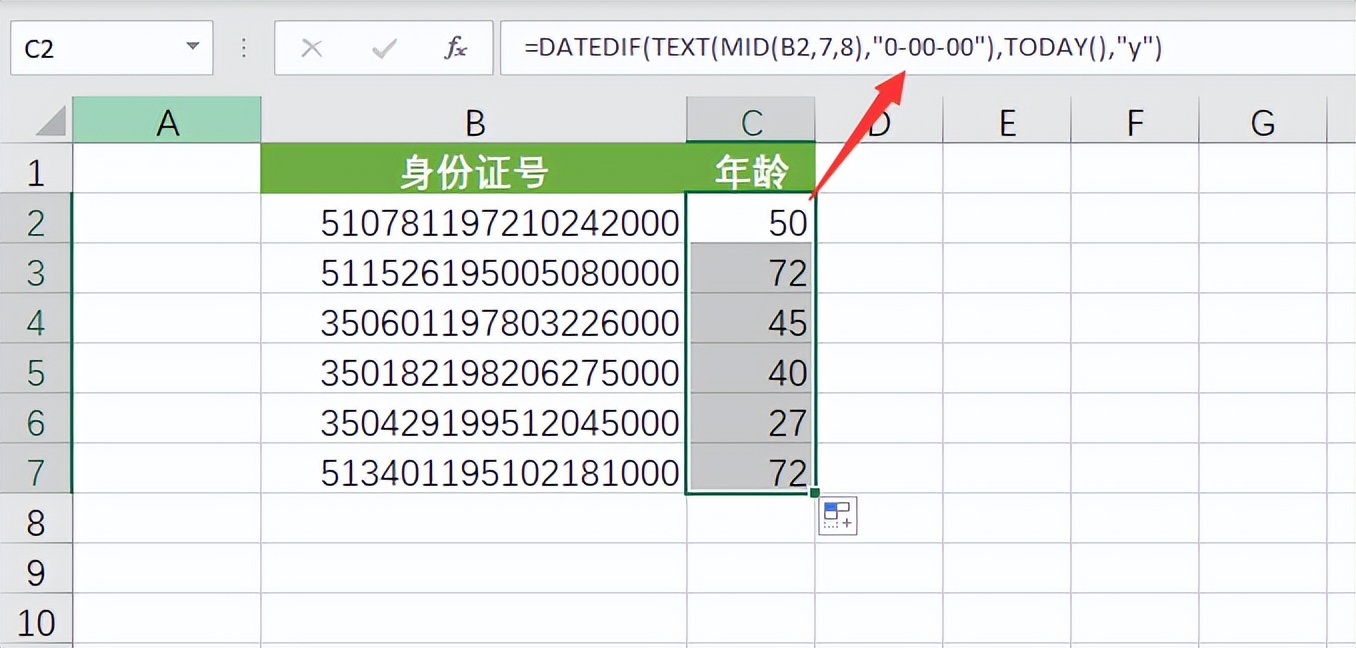The image size is (1356, 648).
Task: Select column header B
Action: [x=474, y=121]
